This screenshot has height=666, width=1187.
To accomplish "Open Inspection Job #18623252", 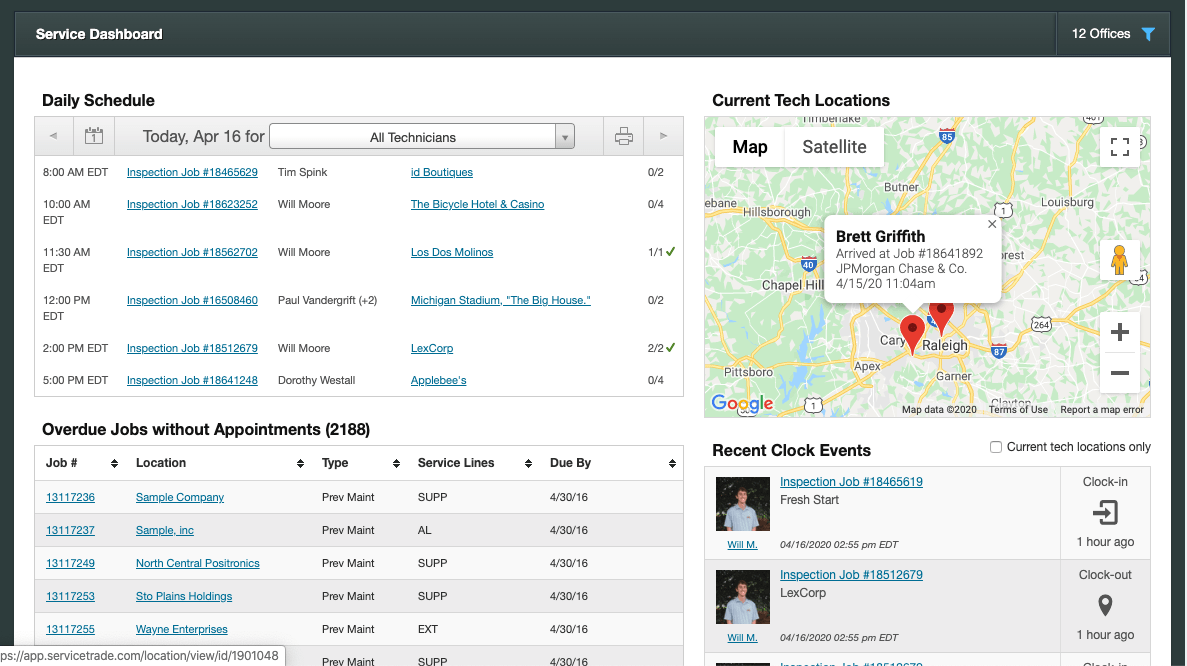I will coord(192,204).
